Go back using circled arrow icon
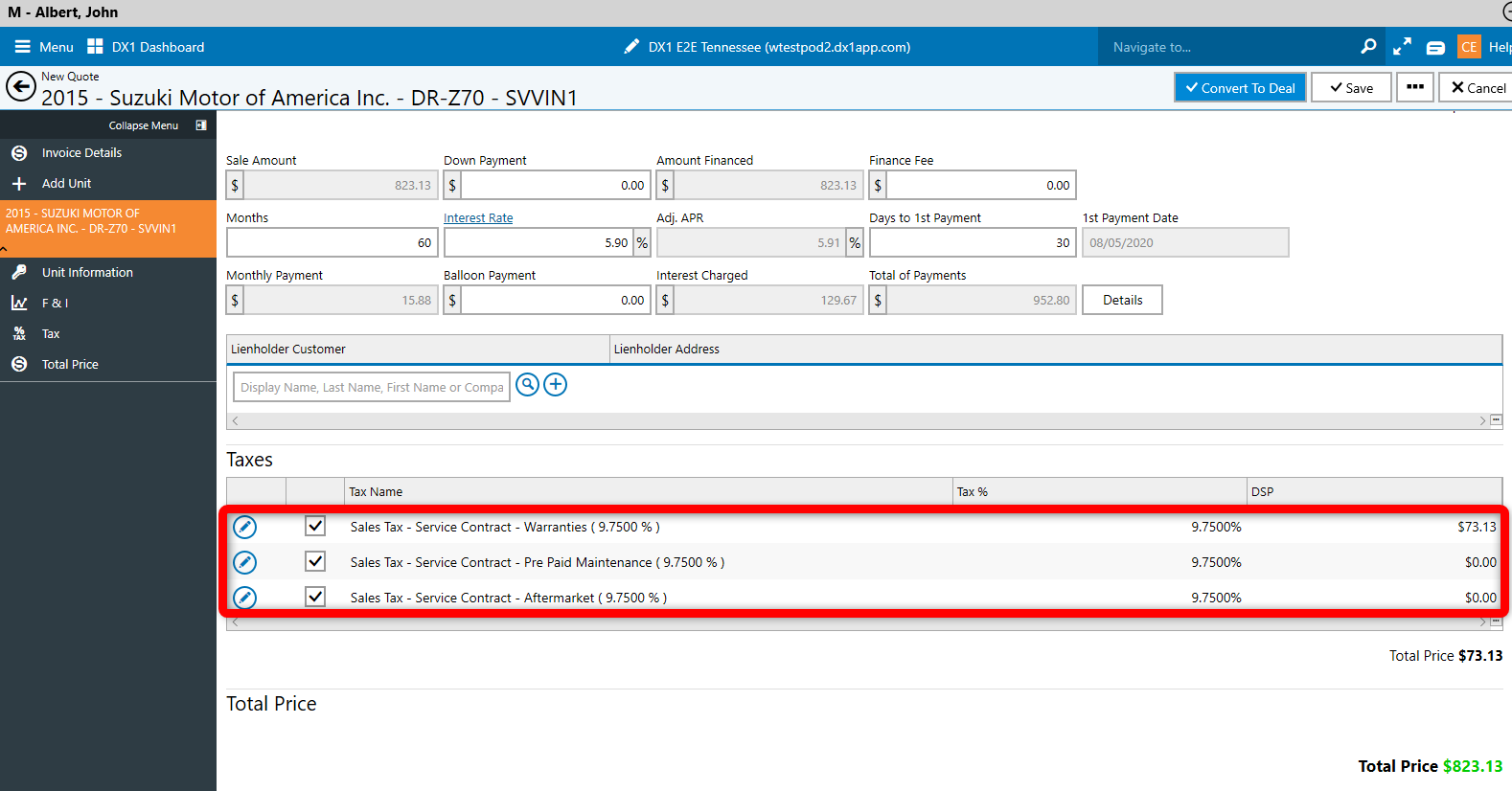 tap(21, 87)
